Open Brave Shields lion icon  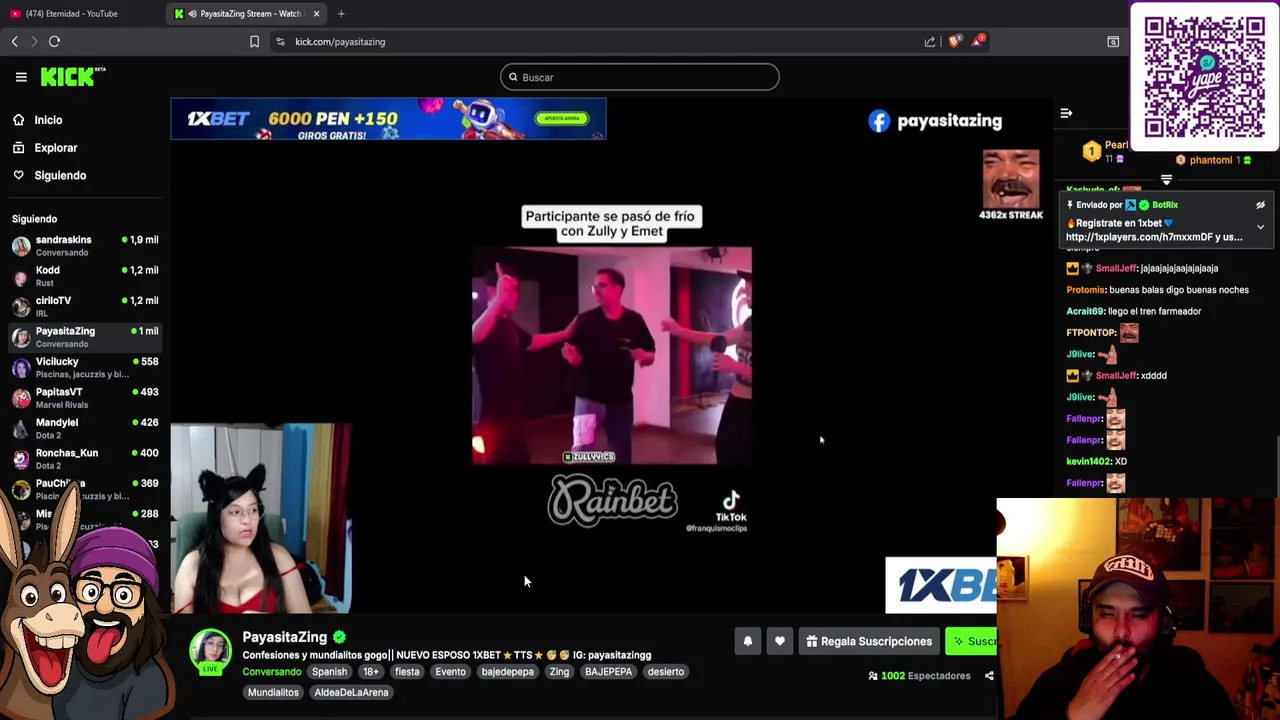954,41
